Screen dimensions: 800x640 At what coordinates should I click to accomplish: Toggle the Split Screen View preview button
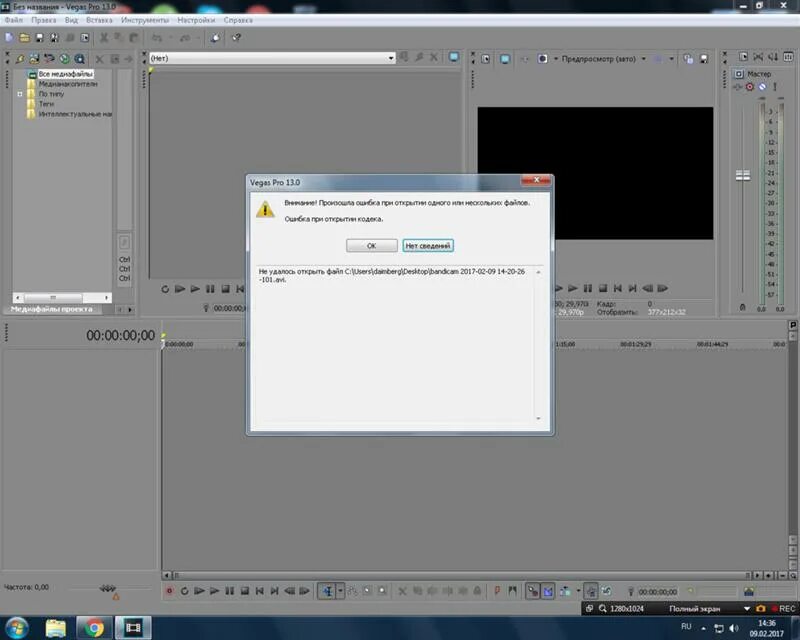click(x=542, y=59)
